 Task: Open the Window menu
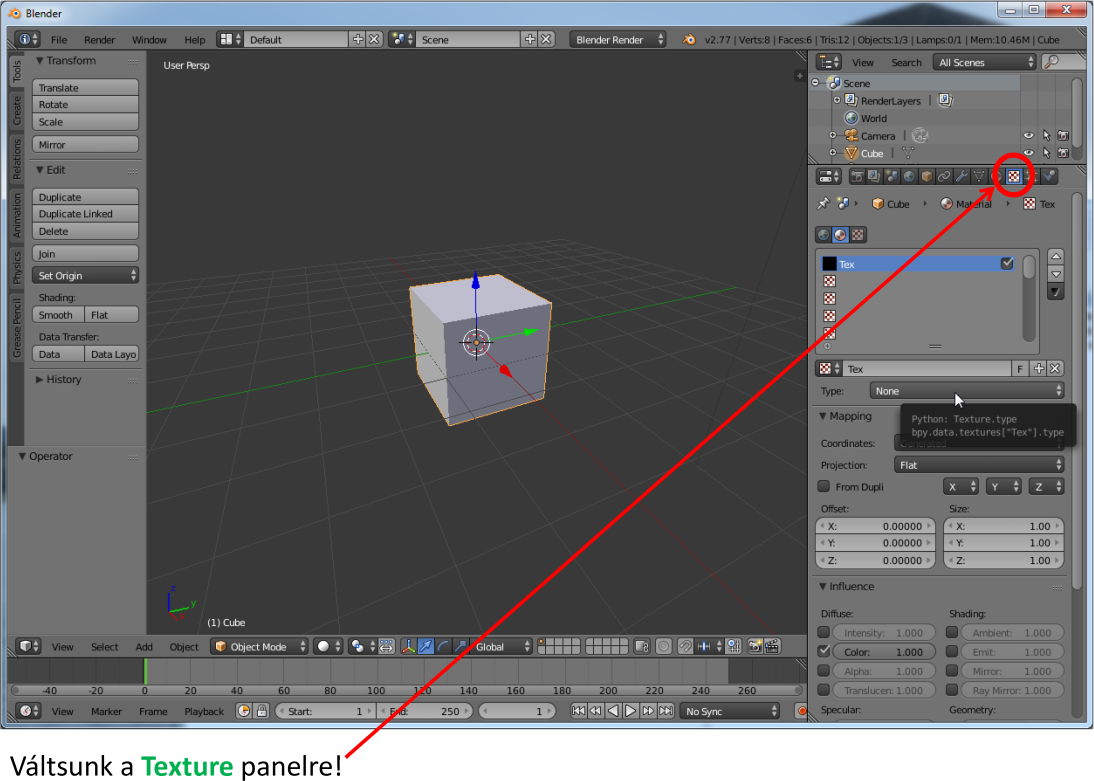click(x=149, y=40)
